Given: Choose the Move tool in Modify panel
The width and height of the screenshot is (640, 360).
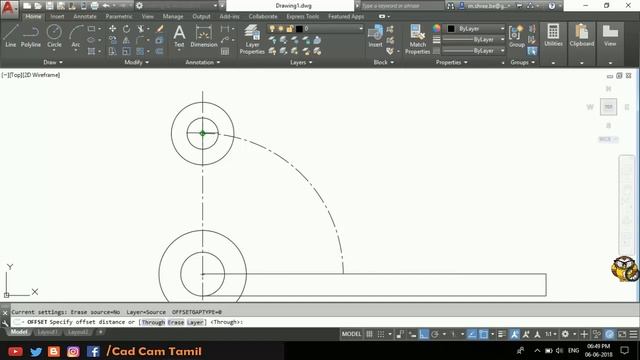Looking at the screenshot, I should click(x=112, y=29).
